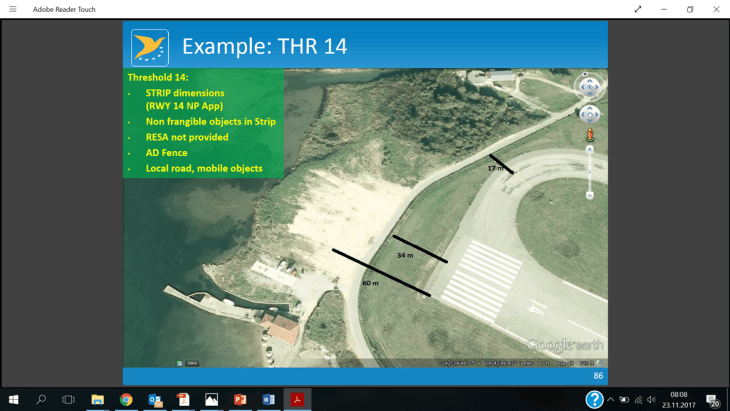The width and height of the screenshot is (730, 411).
Task: Click the blue help question mark icon
Action: 594,400
